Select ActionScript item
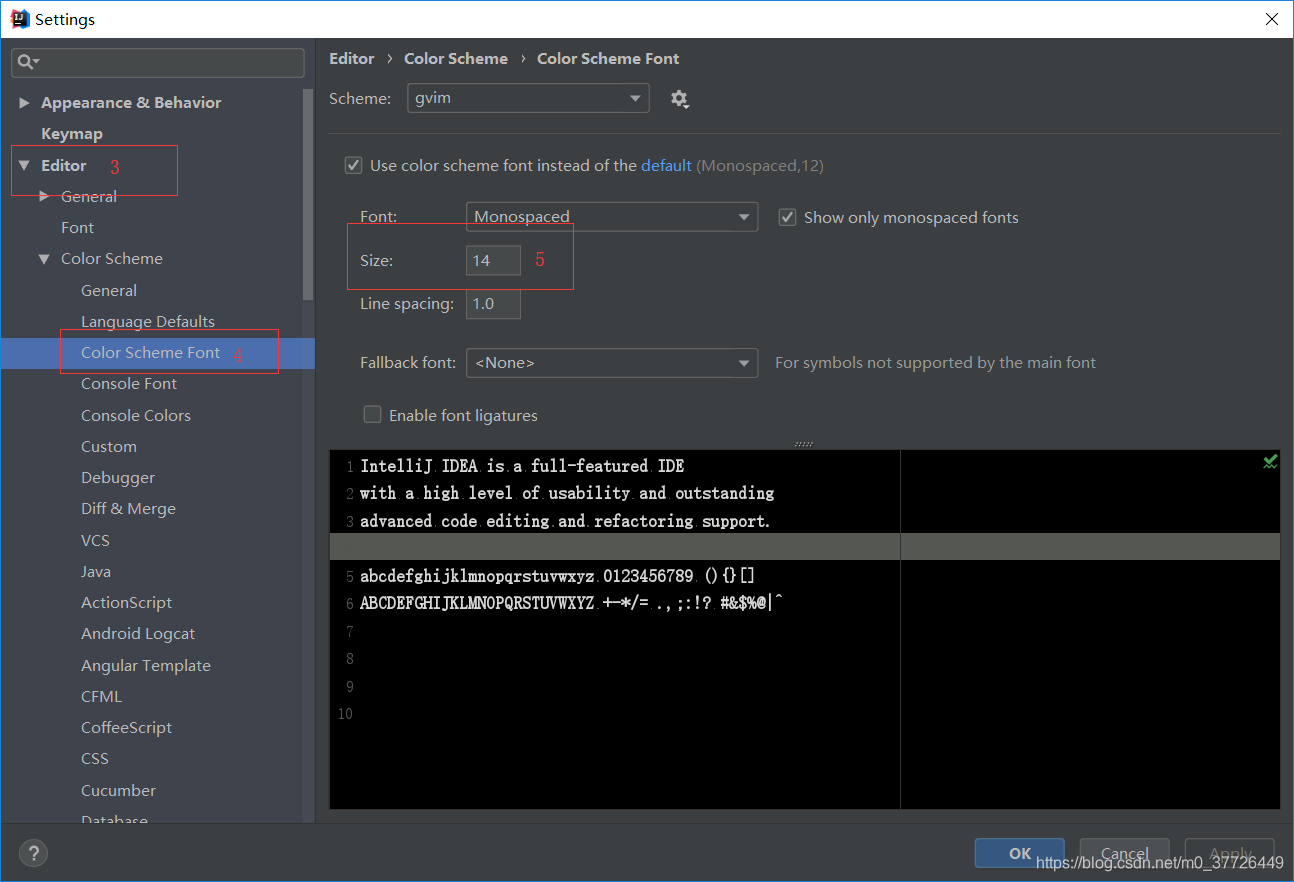Viewport: 1294px width, 882px height. [x=126, y=603]
